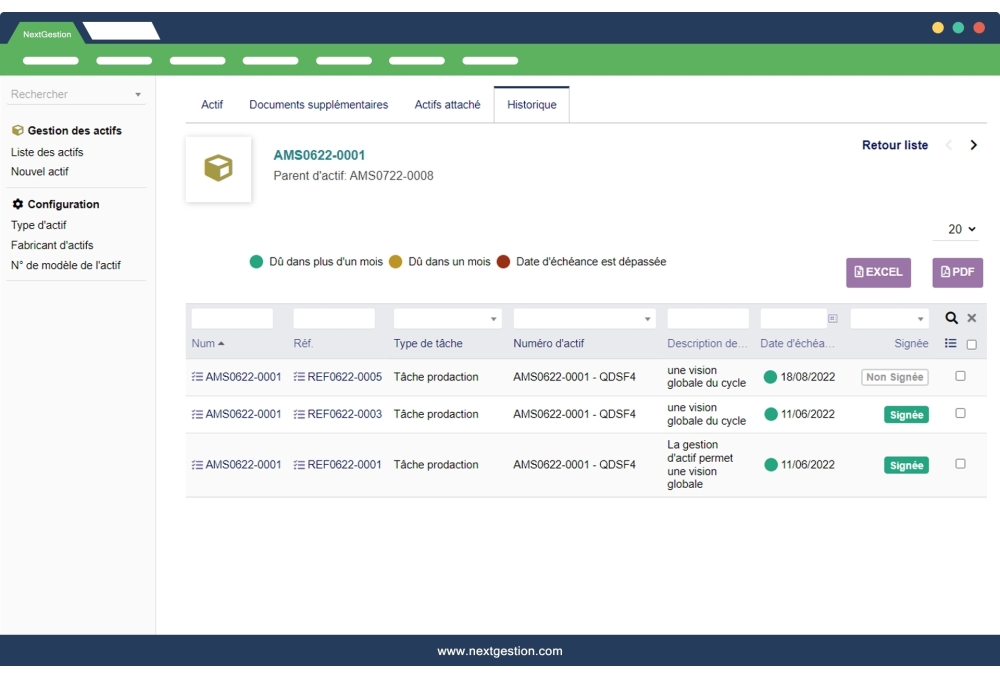Click the Retour liste button

tap(893, 145)
